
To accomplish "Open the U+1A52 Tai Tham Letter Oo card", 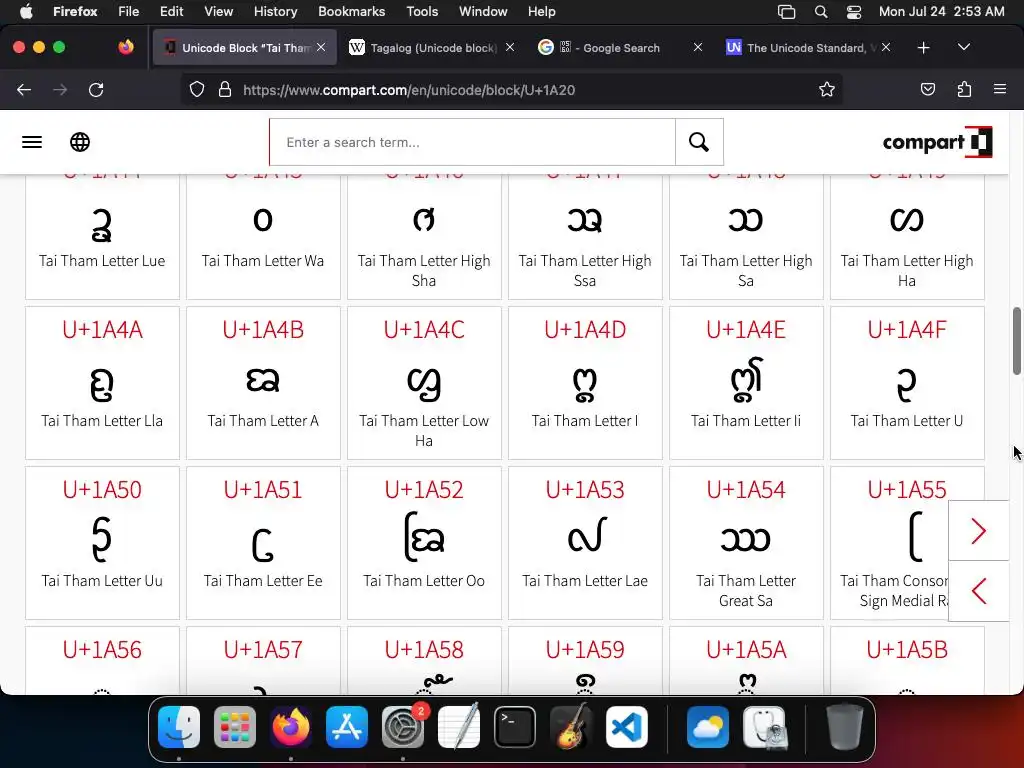I will point(424,543).
